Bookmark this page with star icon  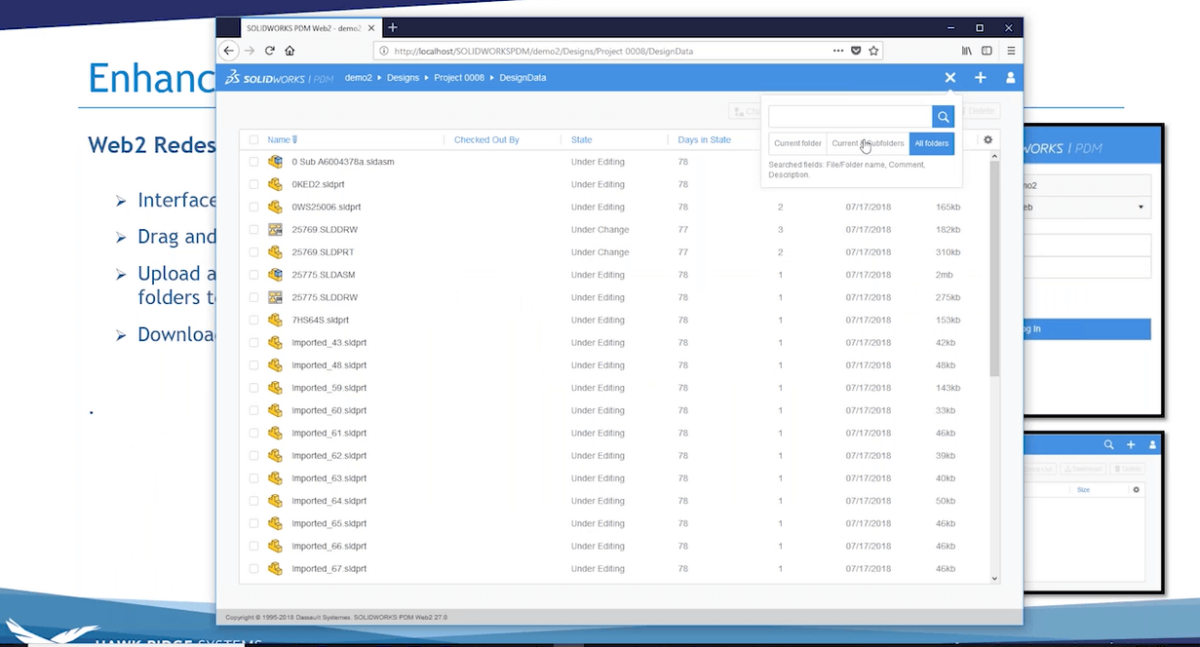(873, 50)
